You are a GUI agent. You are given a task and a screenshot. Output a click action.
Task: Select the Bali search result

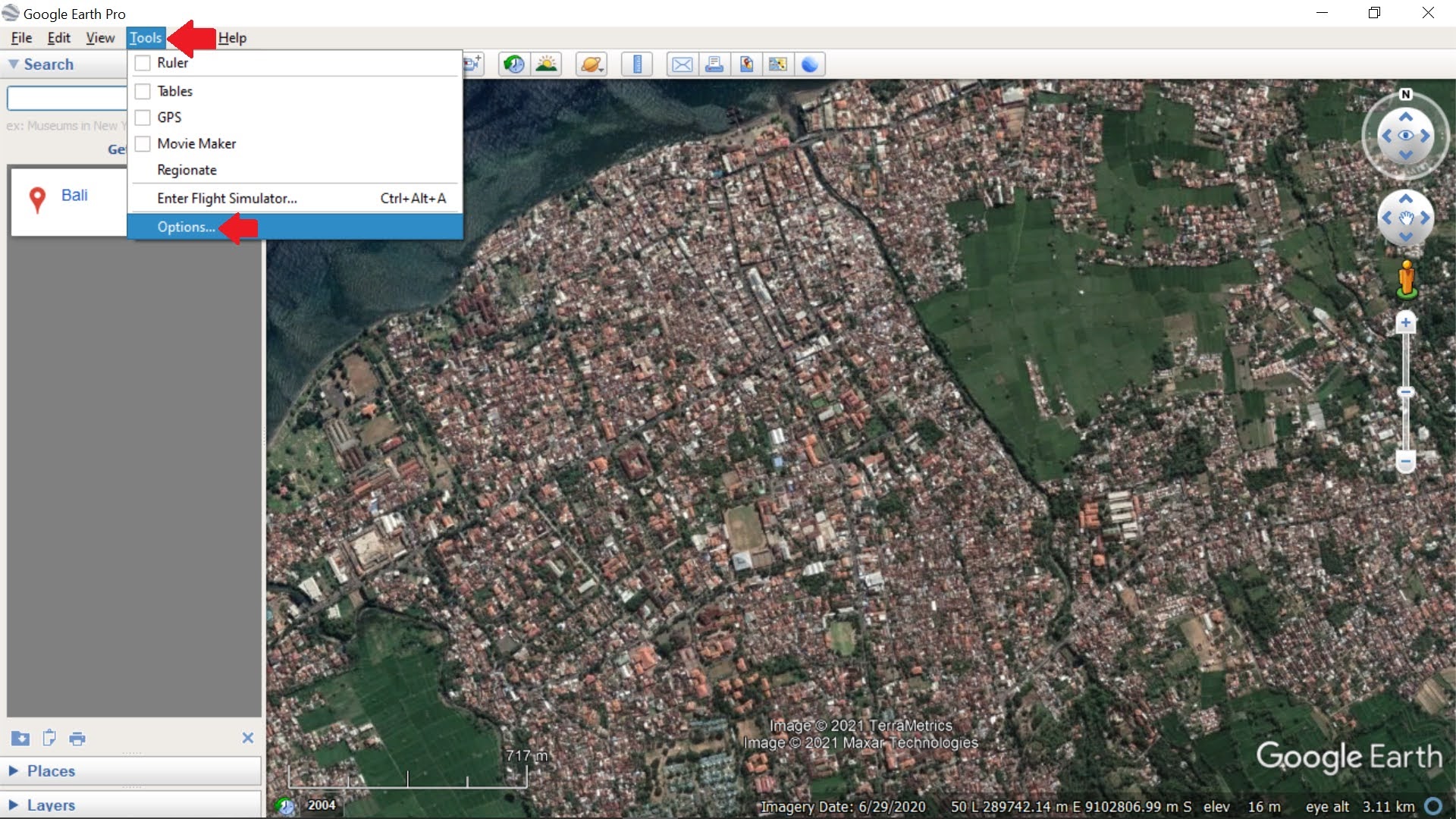(75, 195)
